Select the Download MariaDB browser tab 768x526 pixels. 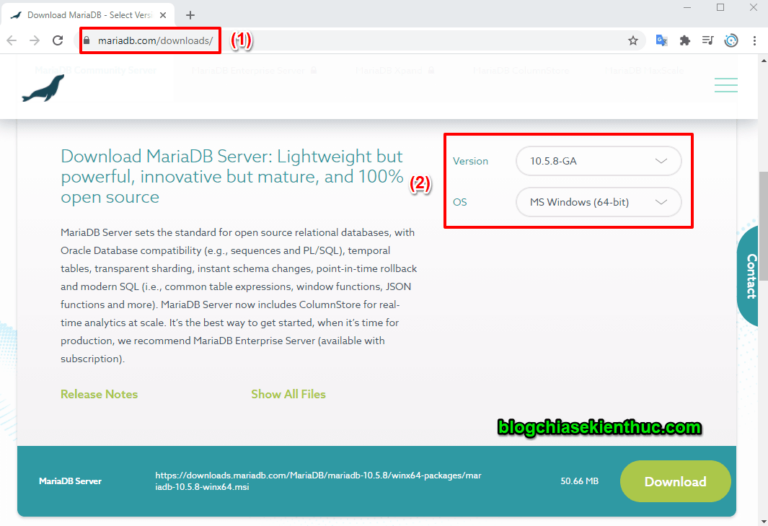(x=97, y=15)
